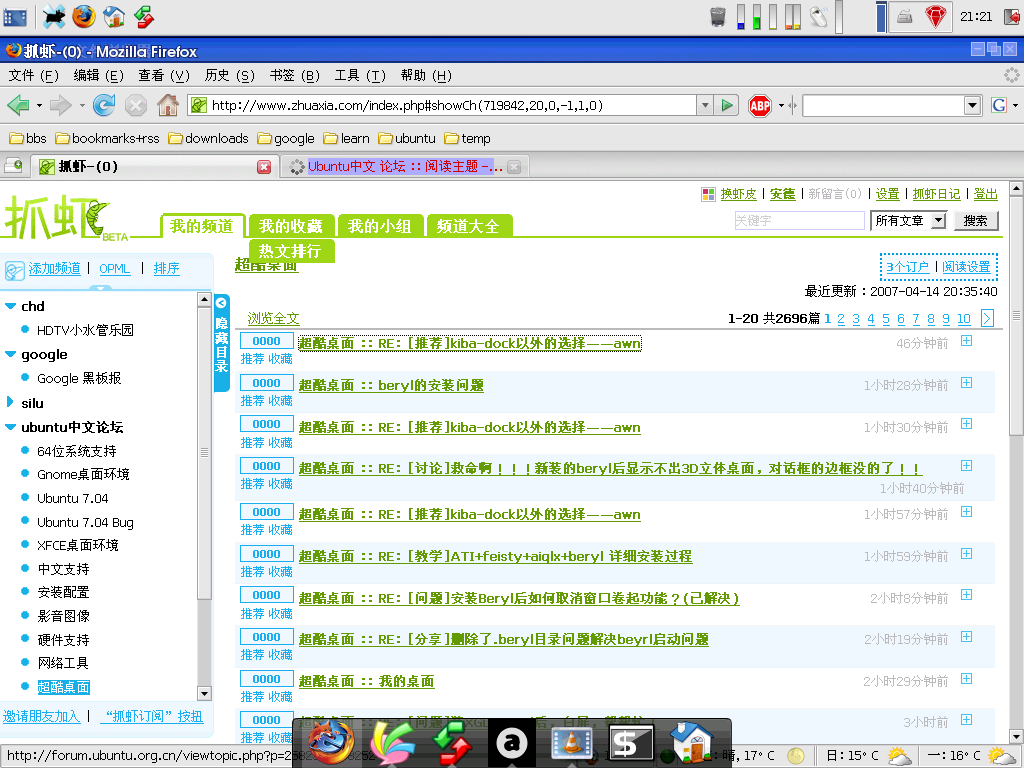Open the search bar dropdown arrow
The height and width of the screenshot is (768, 1024).
point(972,104)
